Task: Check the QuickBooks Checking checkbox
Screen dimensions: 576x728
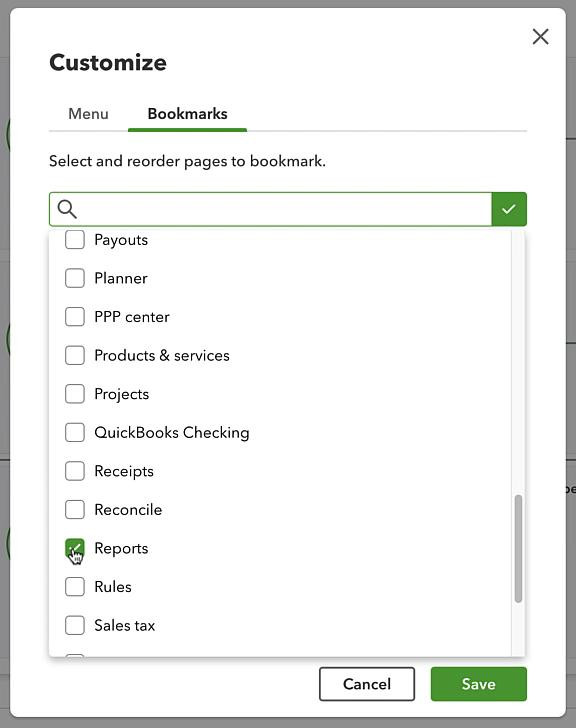Action: point(75,433)
